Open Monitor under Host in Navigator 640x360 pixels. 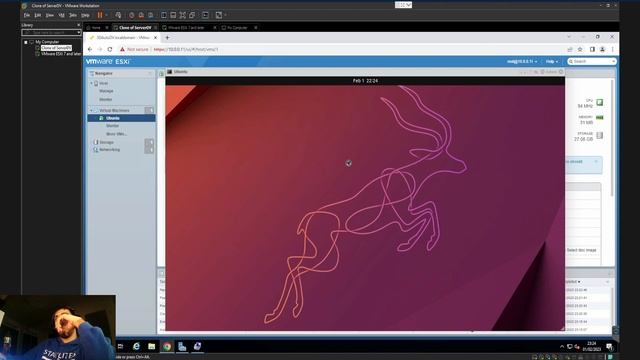pyautogui.click(x=106, y=99)
